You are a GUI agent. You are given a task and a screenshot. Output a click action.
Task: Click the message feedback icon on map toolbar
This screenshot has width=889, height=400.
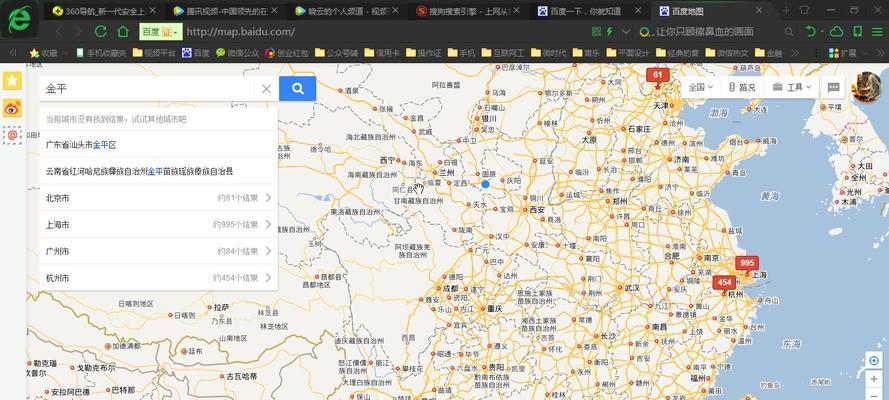point(833,87)
